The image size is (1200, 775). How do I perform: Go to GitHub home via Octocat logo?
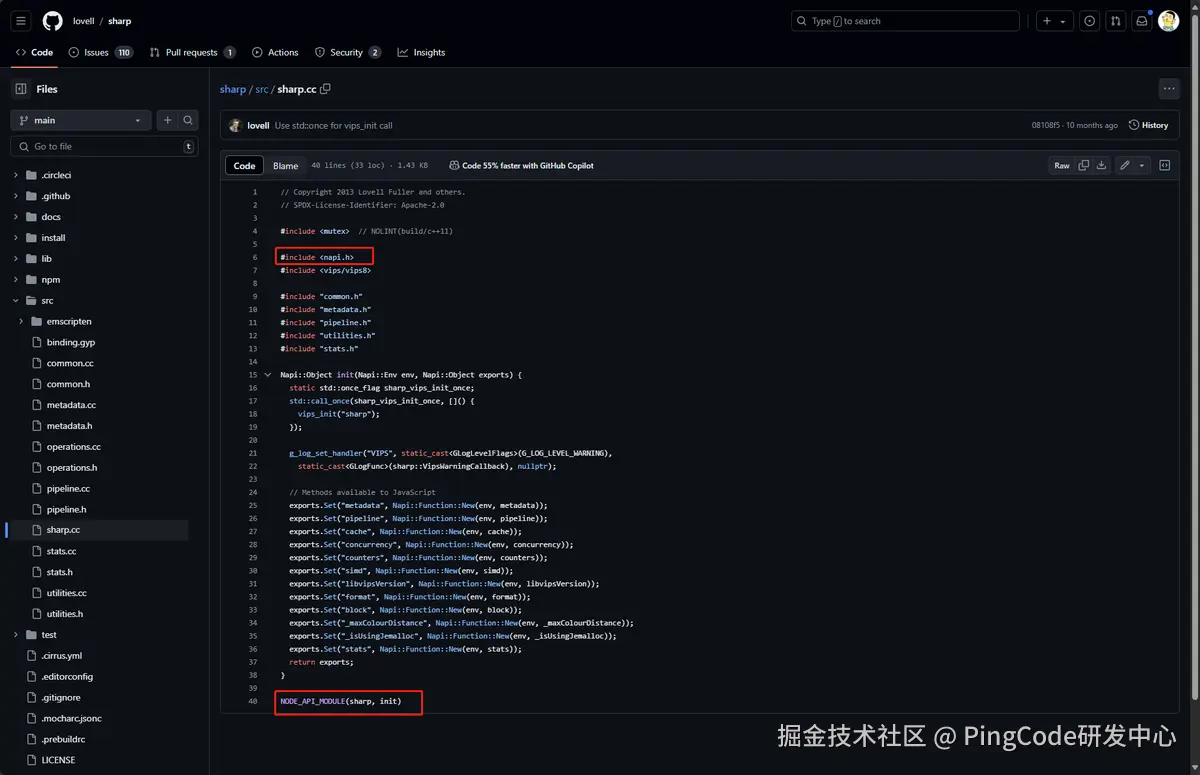pos(53,21)
